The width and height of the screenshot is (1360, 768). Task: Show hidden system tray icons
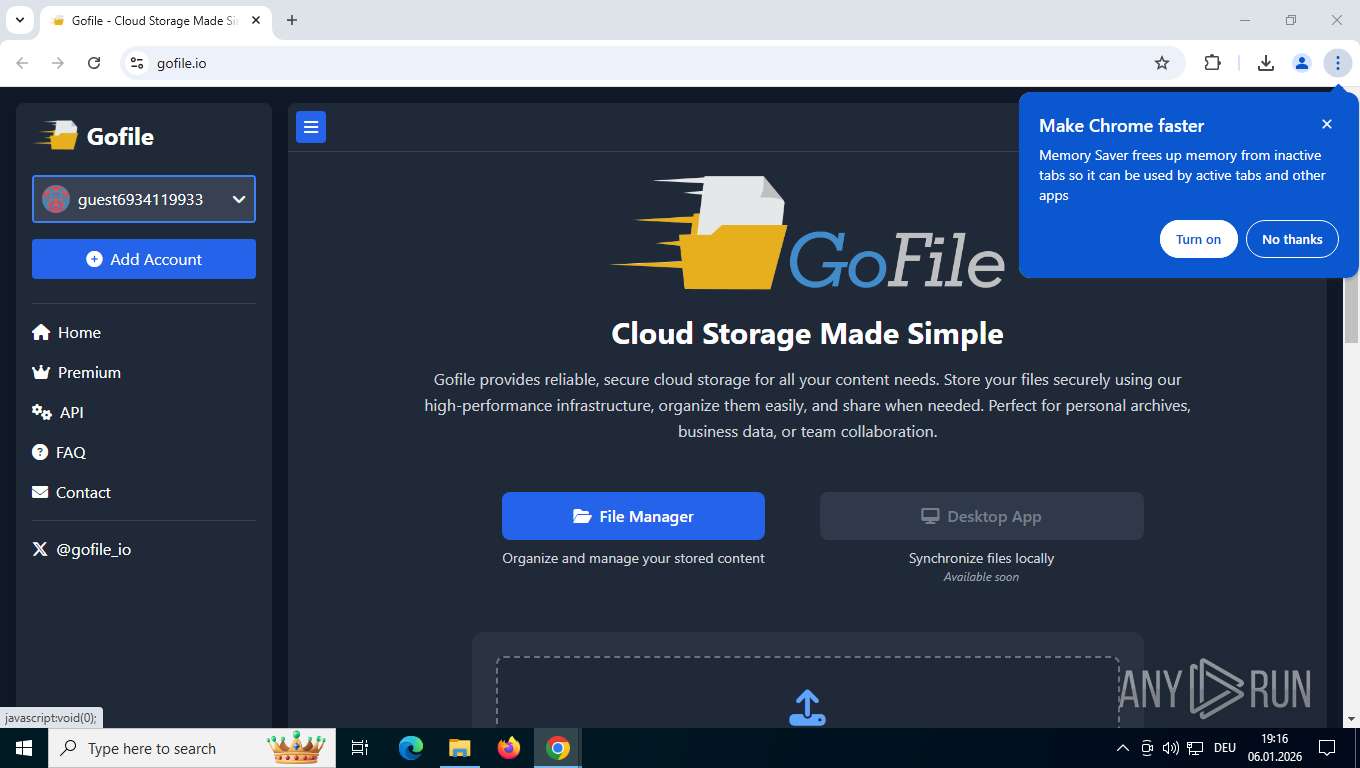1122,748
